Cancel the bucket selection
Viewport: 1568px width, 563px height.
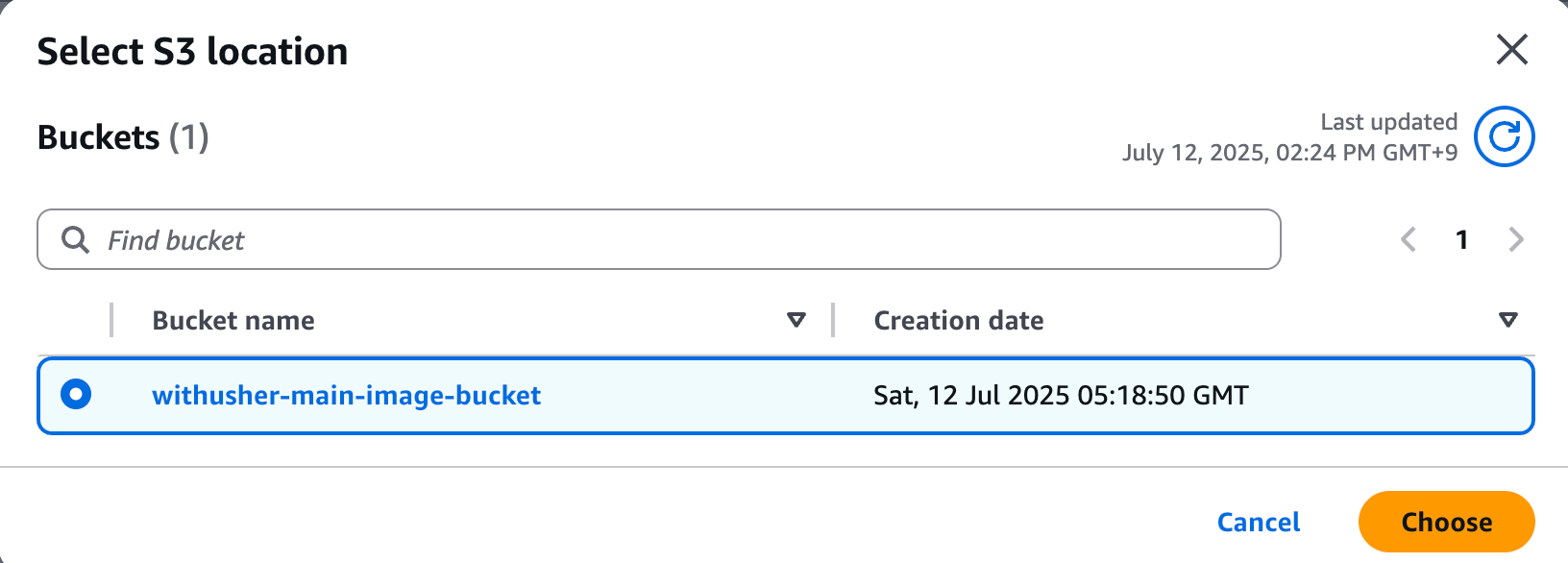pos(1258,522)
